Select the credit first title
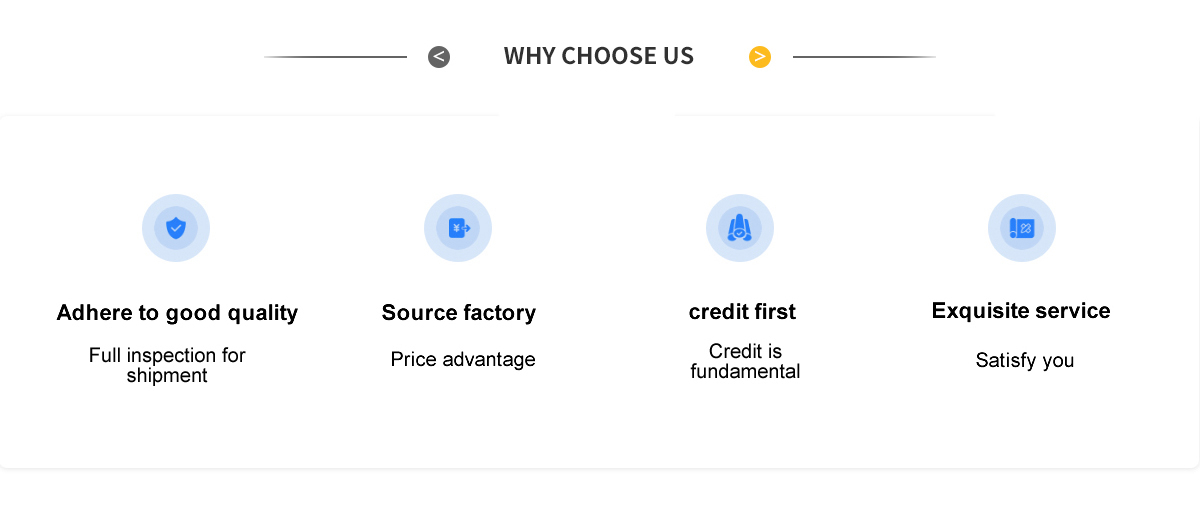 pos(742,311)
